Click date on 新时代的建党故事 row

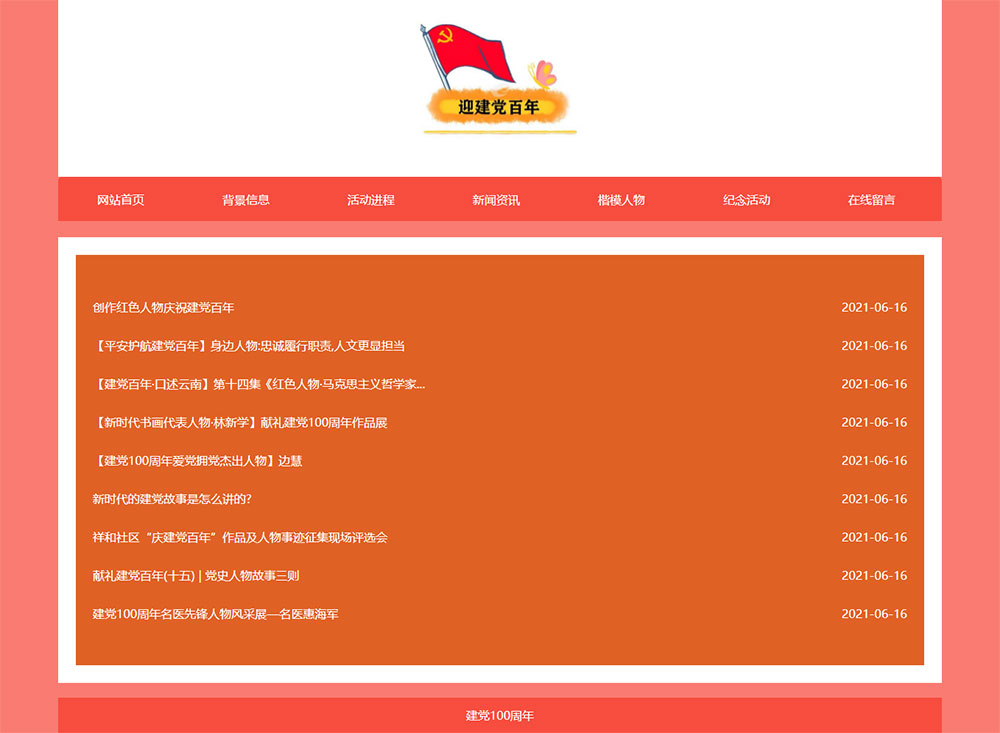point(874,499)
